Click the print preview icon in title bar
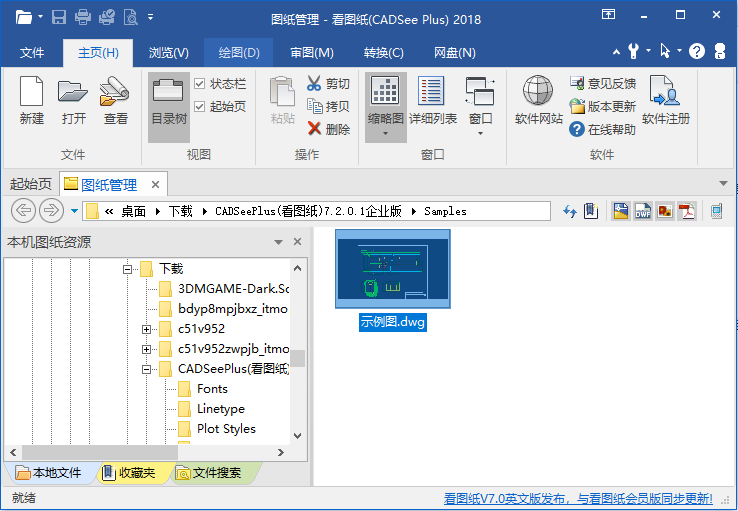The image size is (738, 511). coord(131,18)
